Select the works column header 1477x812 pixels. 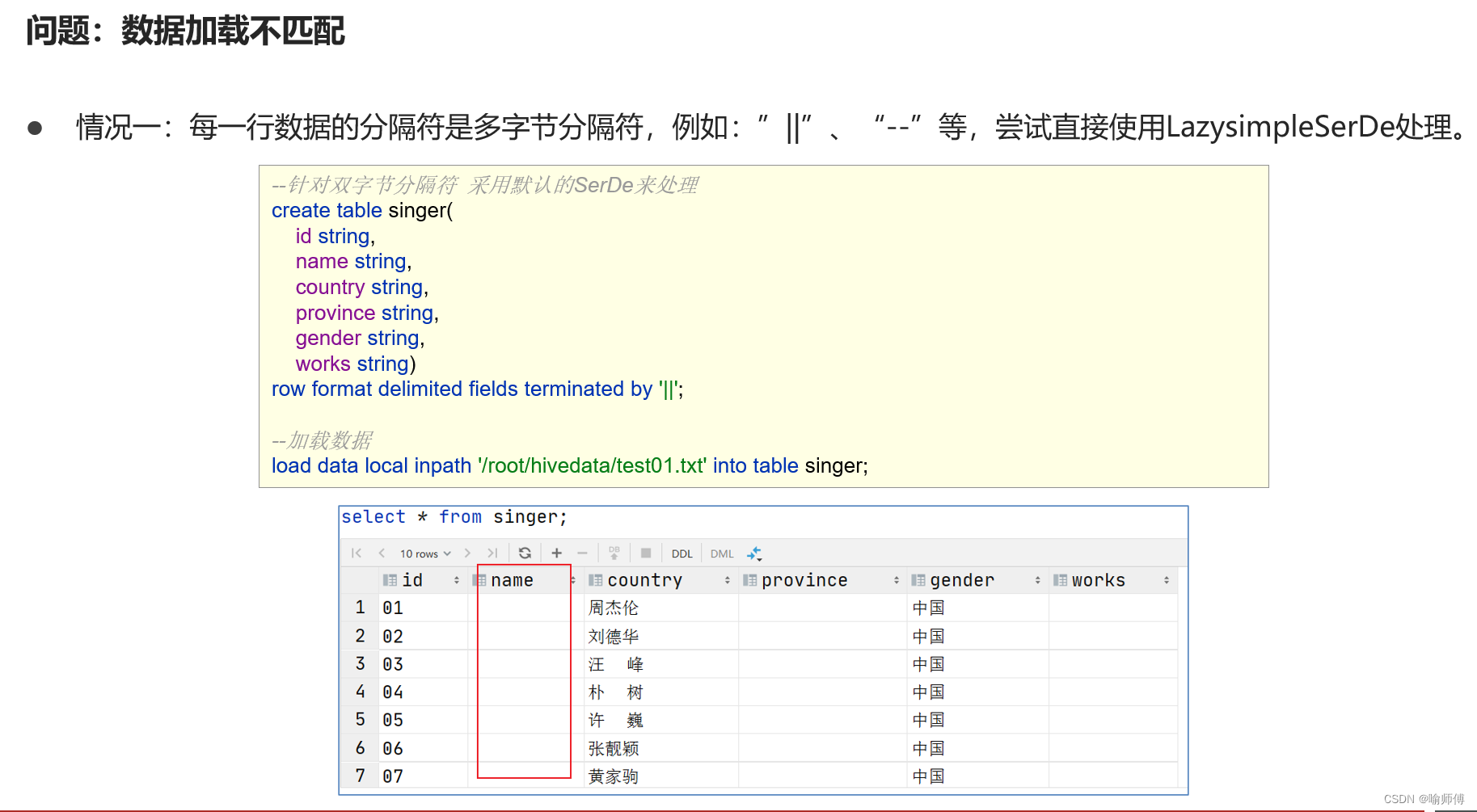point(1112,580)
